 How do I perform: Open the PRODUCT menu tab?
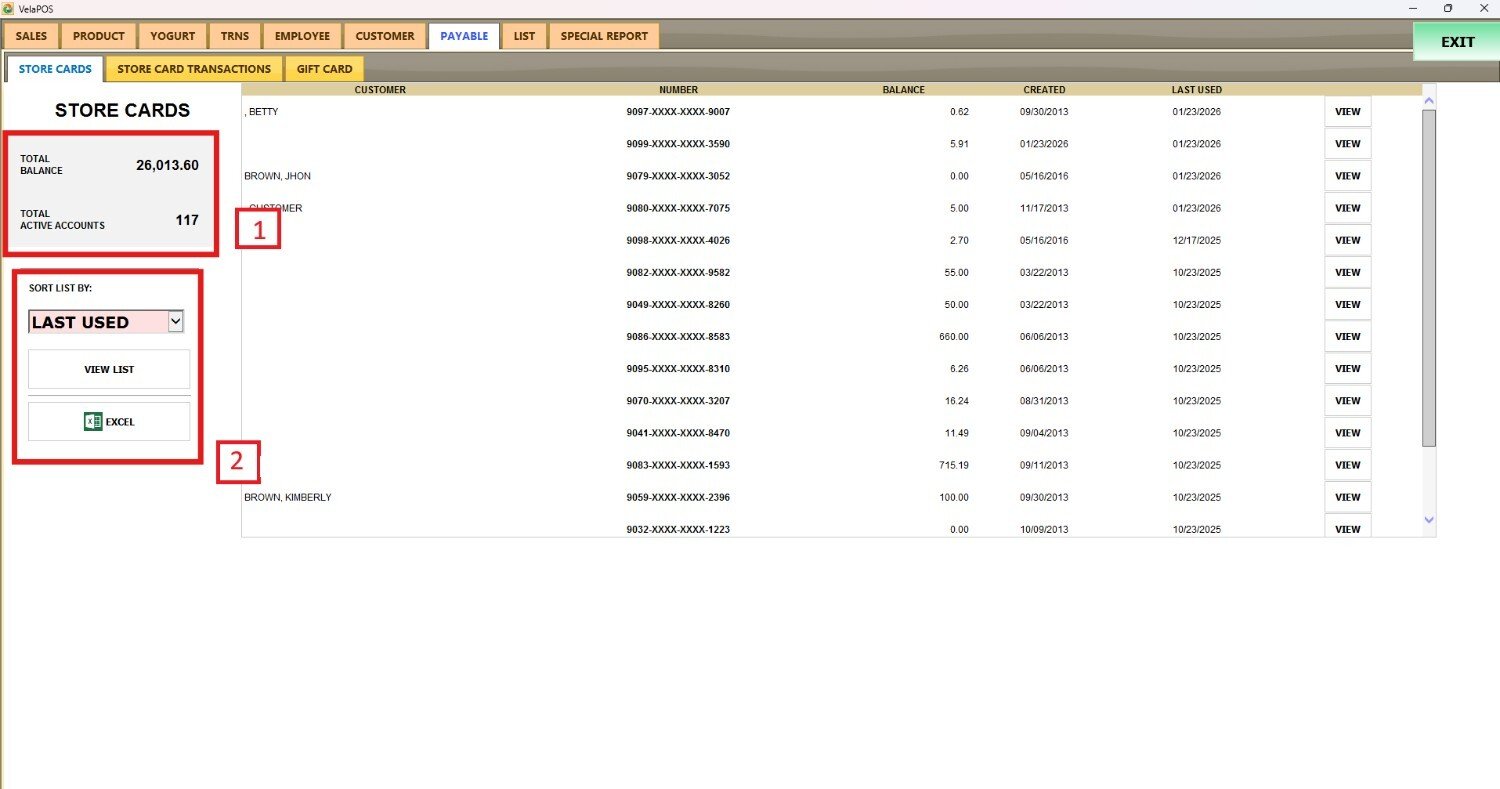pyautogui.click(x=99, y=36)
